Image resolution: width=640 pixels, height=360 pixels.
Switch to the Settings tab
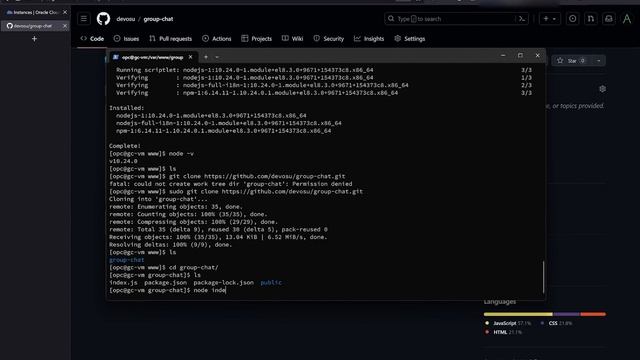410,39
